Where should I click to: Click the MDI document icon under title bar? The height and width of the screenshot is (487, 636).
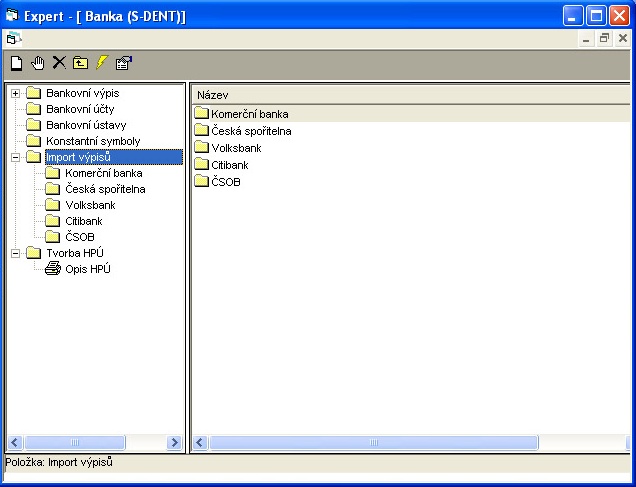tap(13, 38)
